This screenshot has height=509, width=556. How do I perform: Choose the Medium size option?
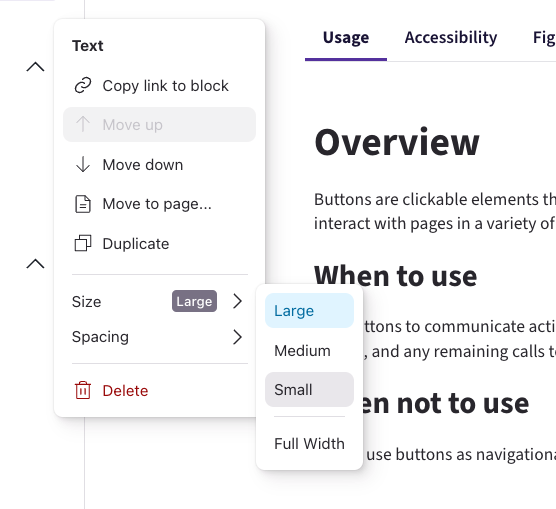pyautogui.click(x=309, y=350)
